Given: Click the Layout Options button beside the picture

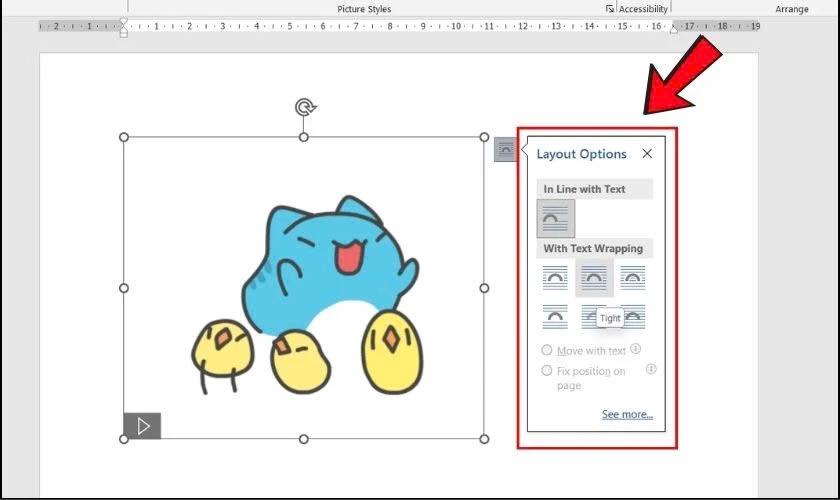Looking at the screenshot, I should 505,150.
